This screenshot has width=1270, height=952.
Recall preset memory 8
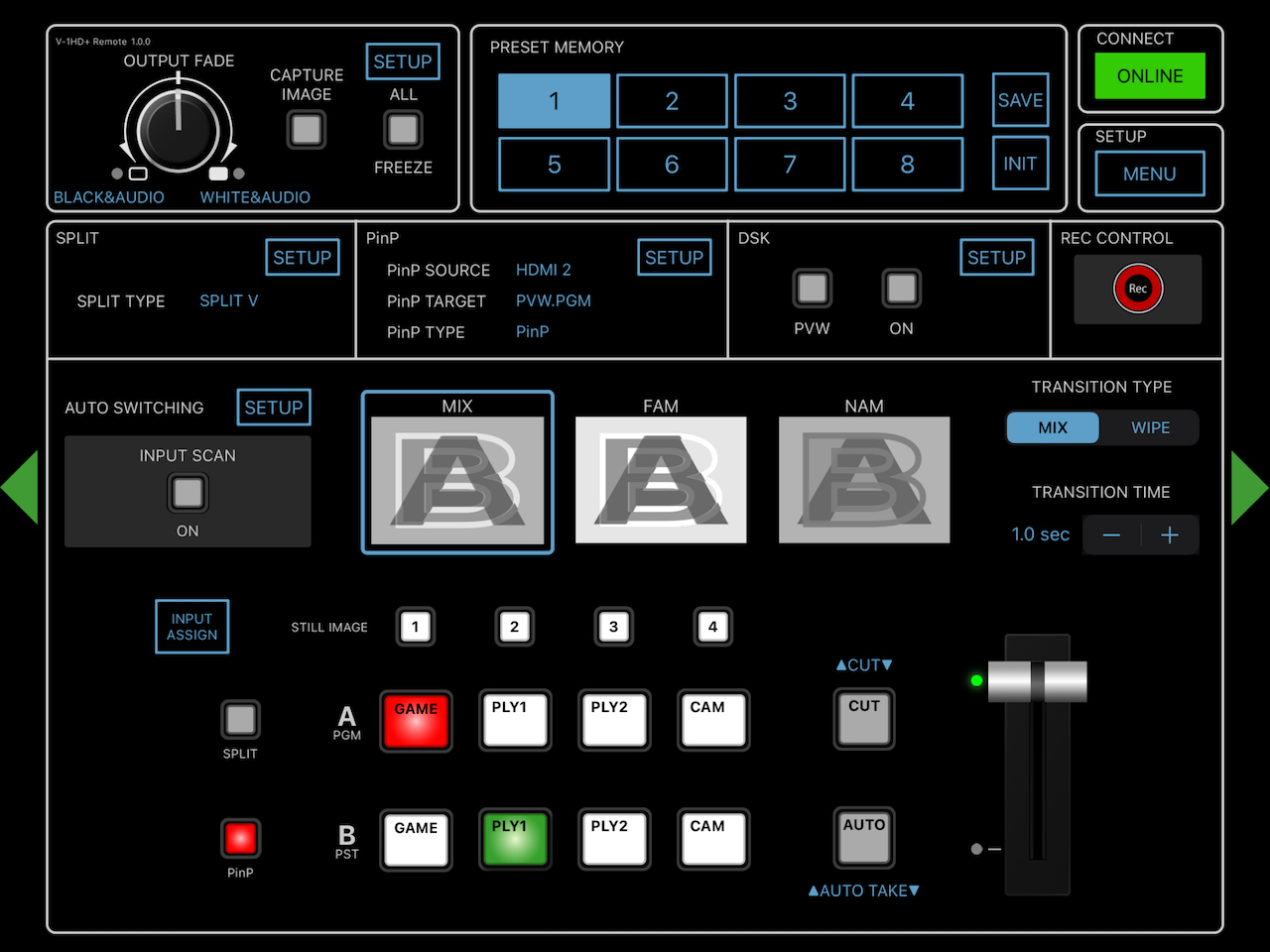[x=907, y=165]
